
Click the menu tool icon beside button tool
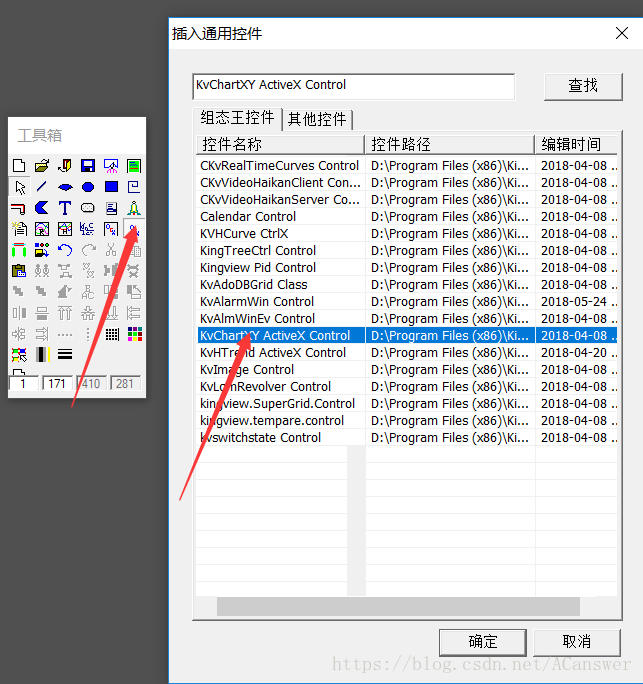coord(111,208)
